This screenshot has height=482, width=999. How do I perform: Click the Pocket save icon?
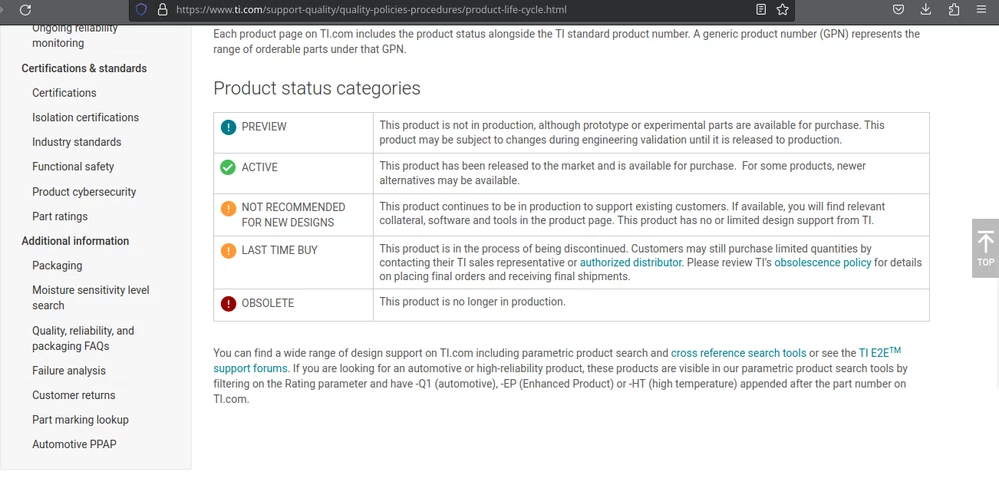[898, 10]
